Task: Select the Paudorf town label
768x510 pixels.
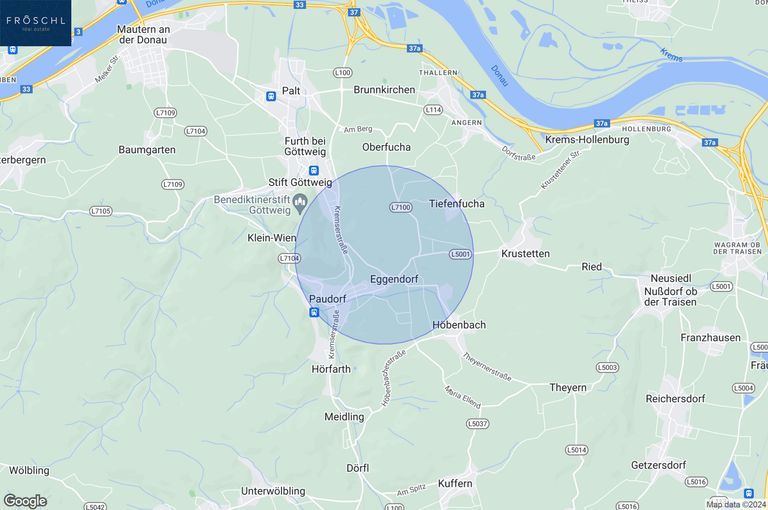Action: [328, 299]
